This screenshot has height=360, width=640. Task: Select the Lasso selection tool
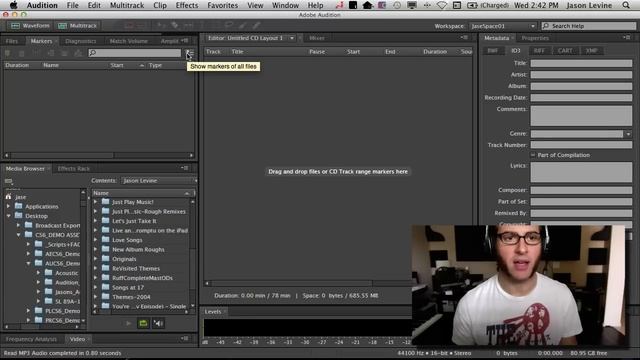click(x=229, y=26)
